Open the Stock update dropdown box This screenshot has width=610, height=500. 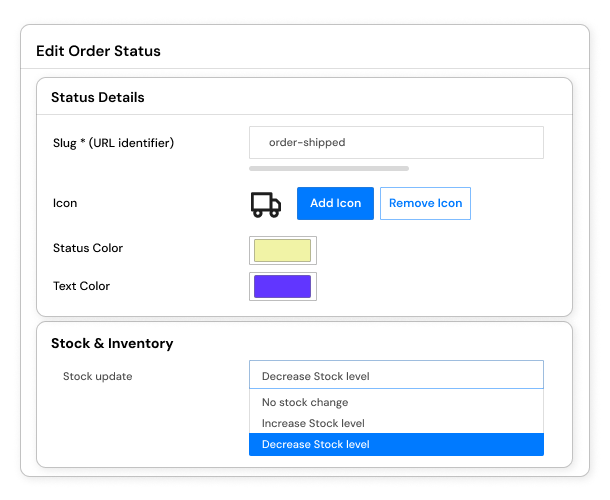[396, 375]
